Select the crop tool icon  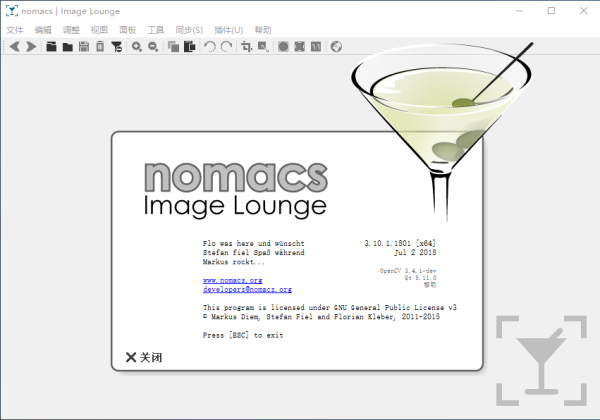click(x=246, y=47)
